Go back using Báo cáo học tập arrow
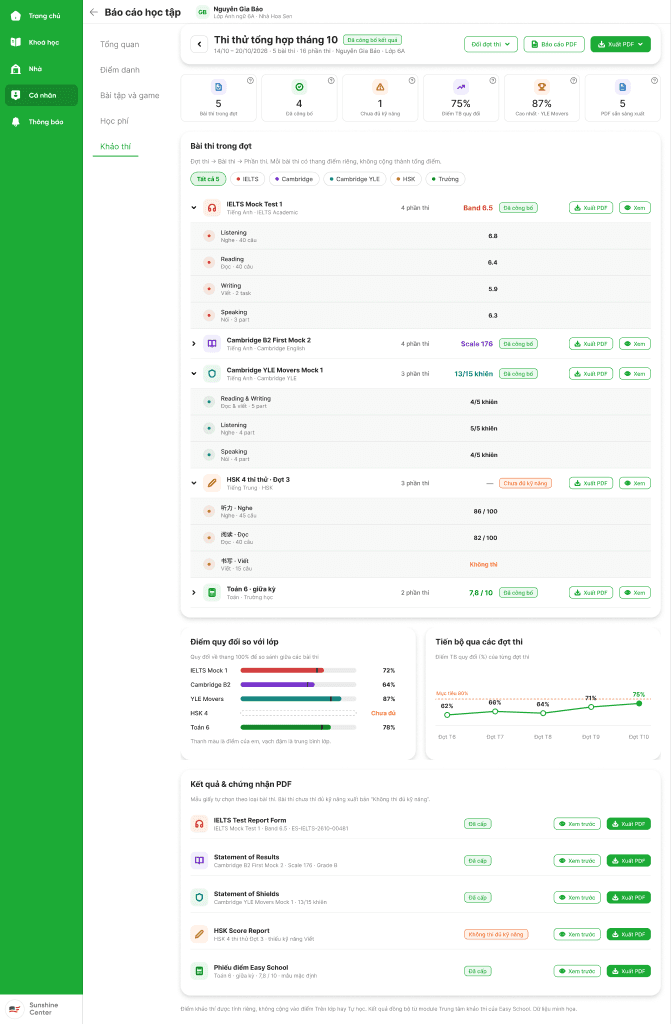This screenshot has width=671, height=1024. click(93, 12)
